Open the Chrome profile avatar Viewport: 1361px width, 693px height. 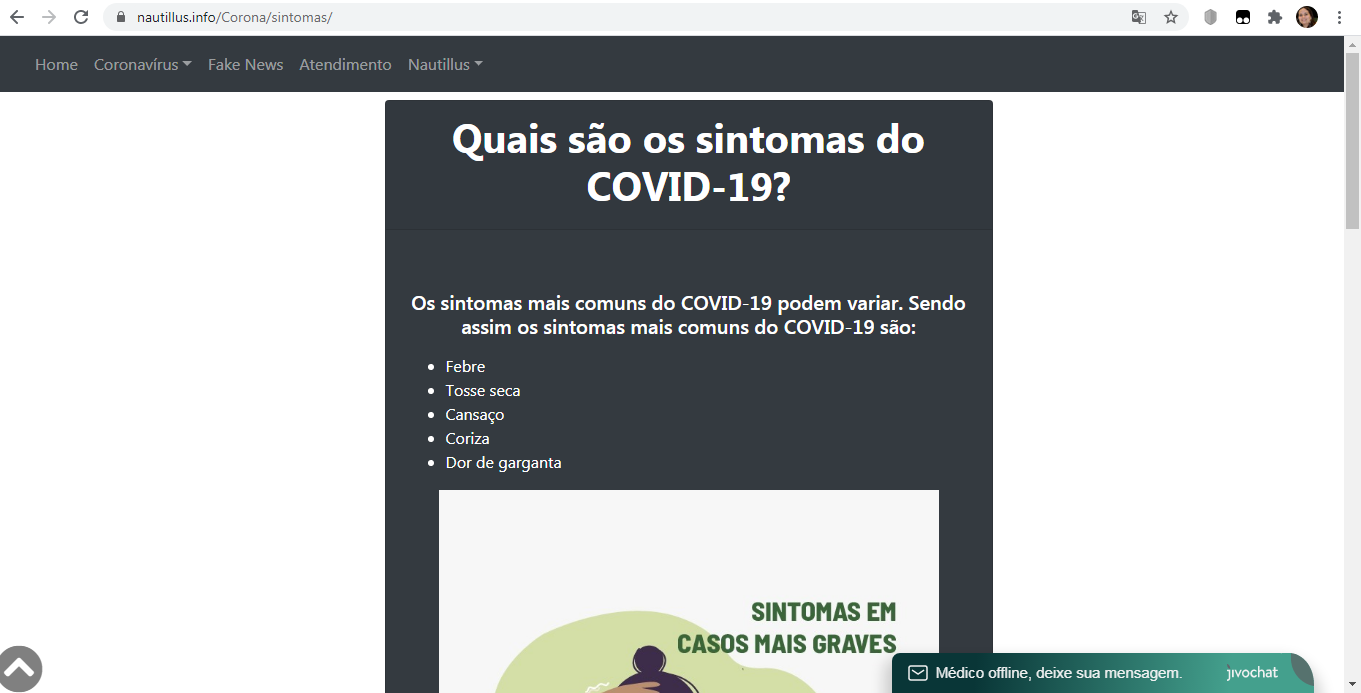tap(1306, 17)
